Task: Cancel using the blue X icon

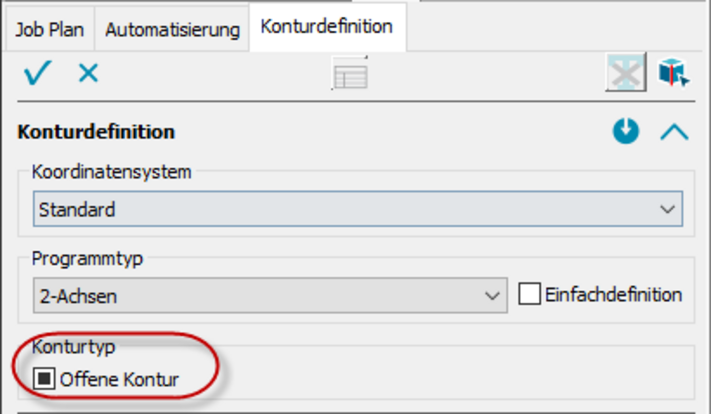Action: [89, 73]
